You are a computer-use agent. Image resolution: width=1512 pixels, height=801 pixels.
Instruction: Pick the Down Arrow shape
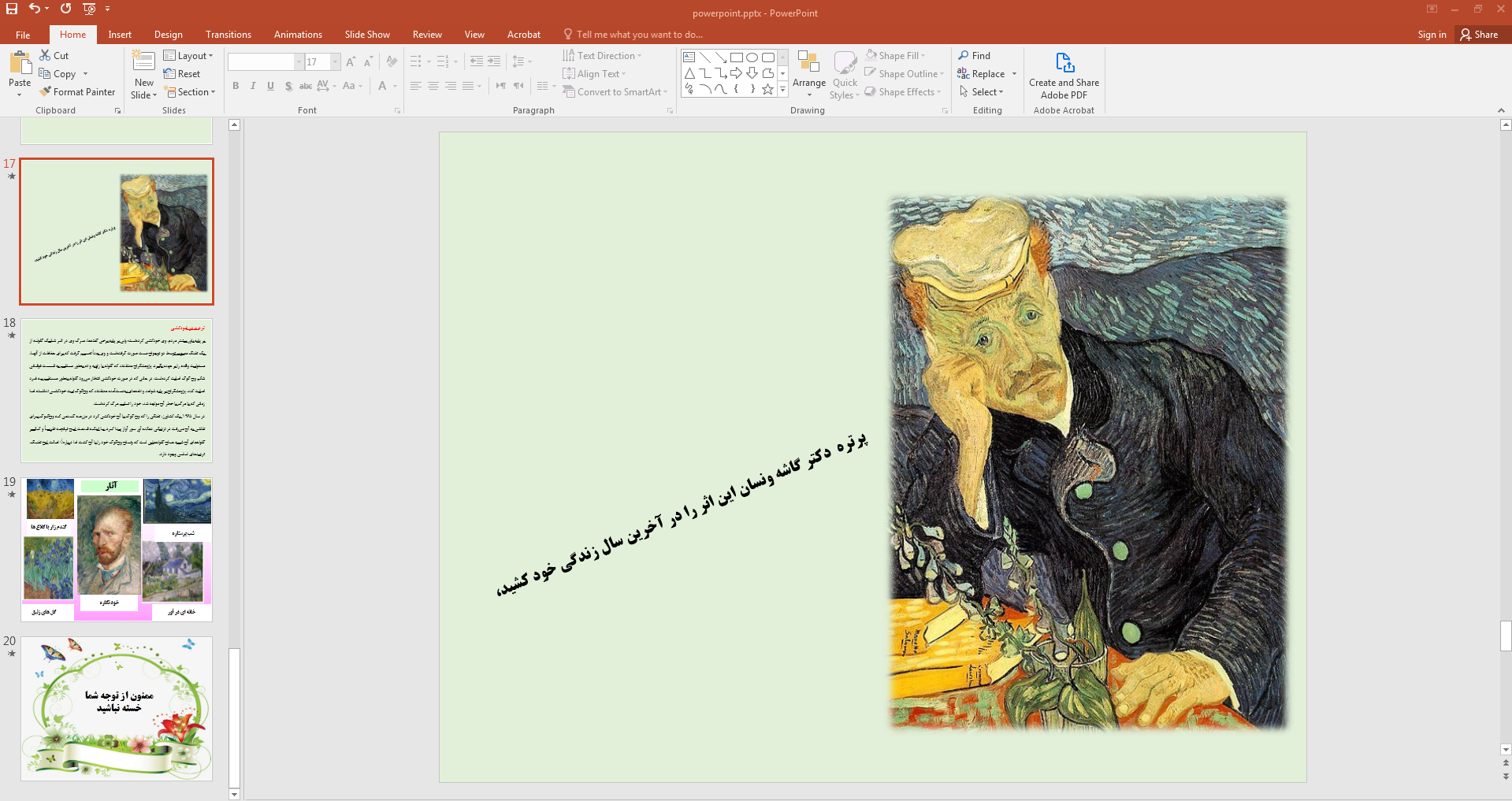[752, 73]
